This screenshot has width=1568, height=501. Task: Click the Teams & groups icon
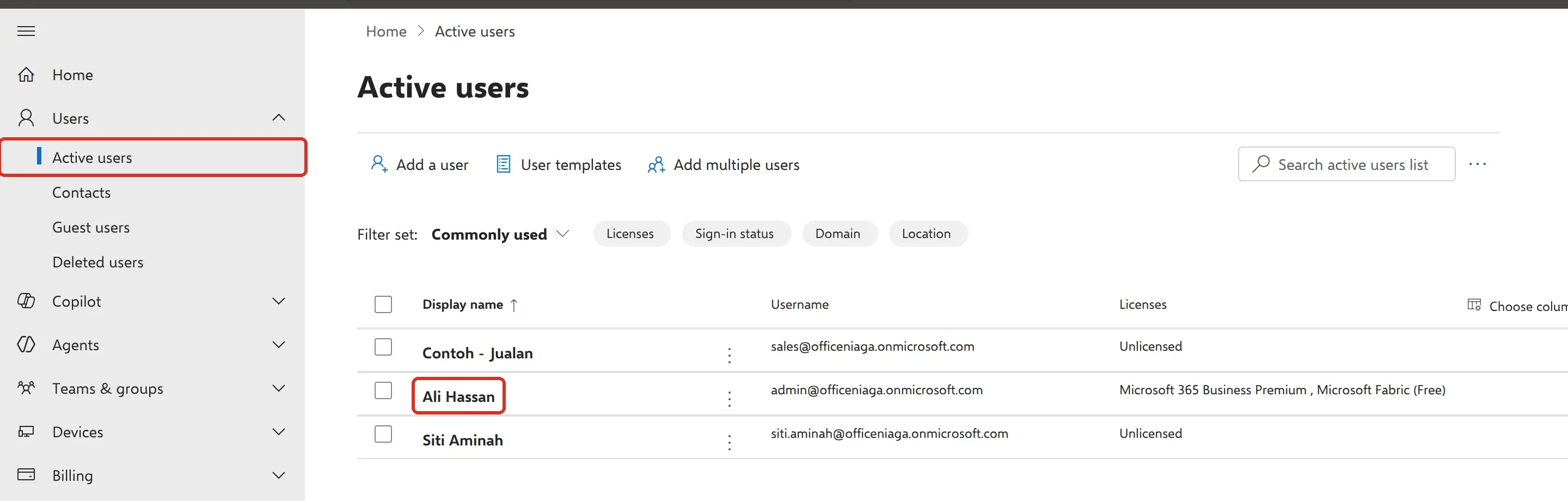click(26, 388)
